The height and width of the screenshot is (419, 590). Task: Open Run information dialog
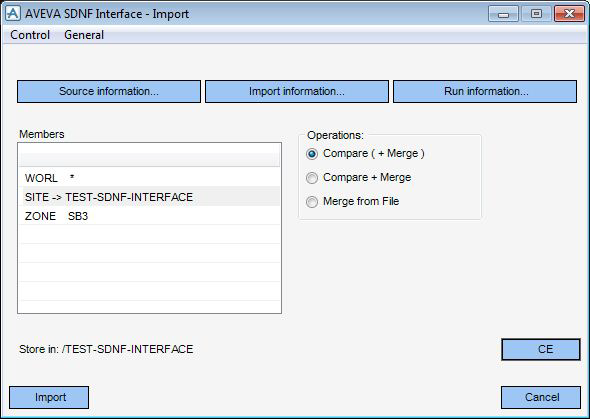485,91
